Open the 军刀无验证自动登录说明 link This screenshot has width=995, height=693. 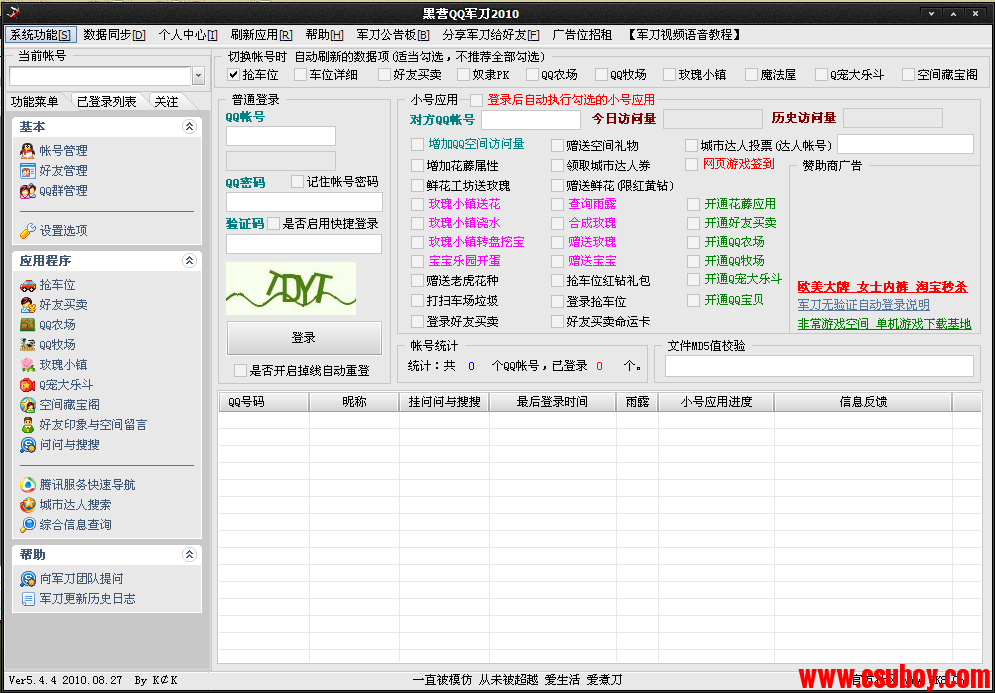863,305
